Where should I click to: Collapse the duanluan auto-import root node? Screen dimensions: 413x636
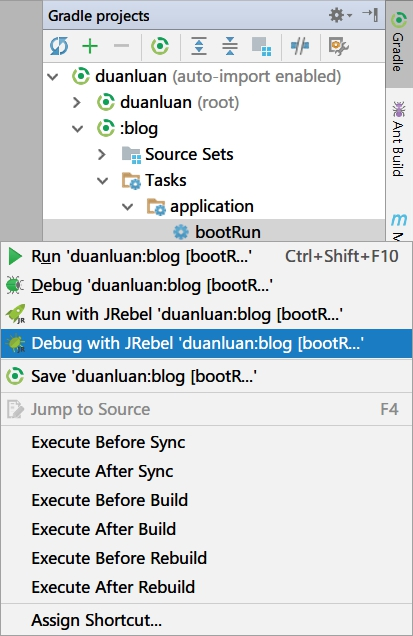pos(53,77)
